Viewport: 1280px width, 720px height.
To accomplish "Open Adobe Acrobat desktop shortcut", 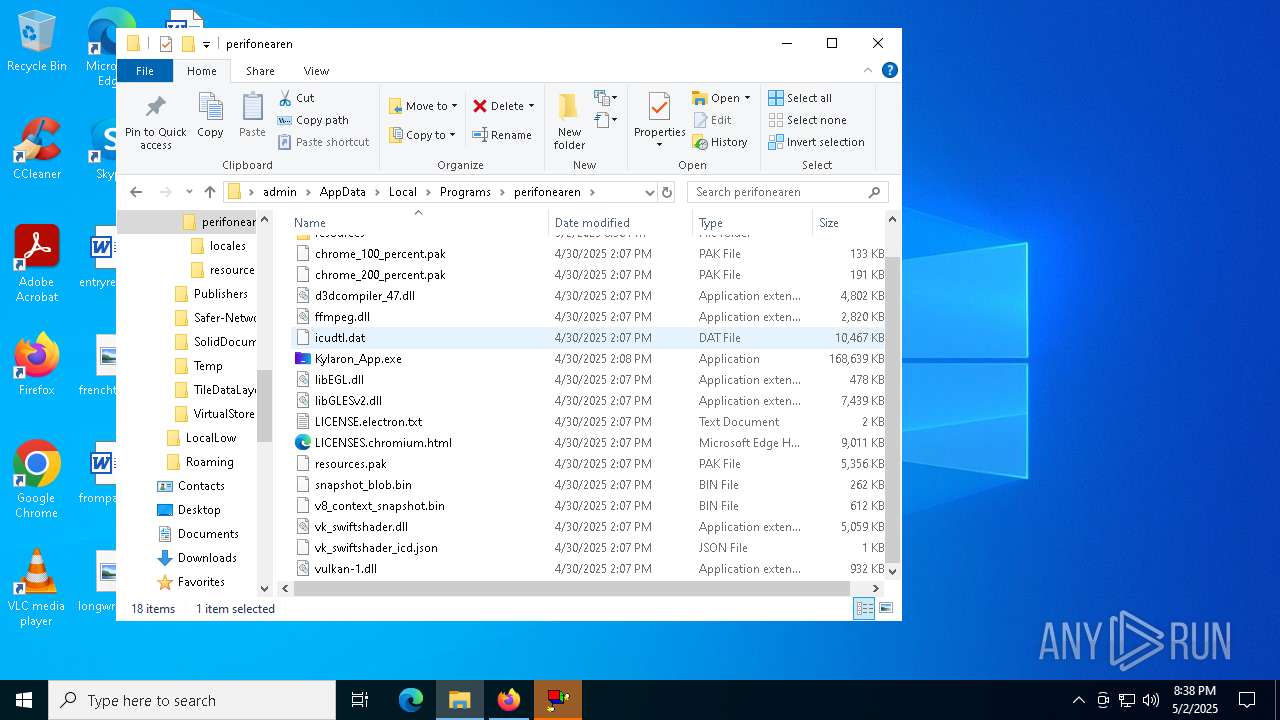I will click(x=37, y=264).
